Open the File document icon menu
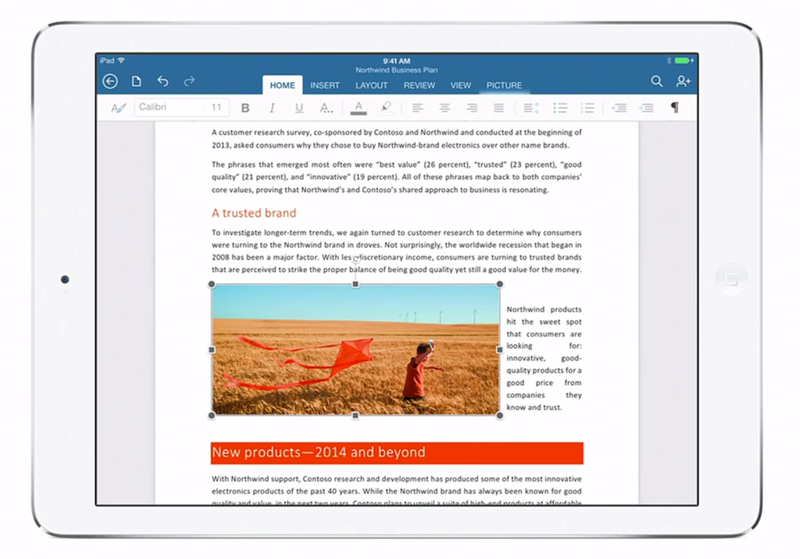 point(136,81)
